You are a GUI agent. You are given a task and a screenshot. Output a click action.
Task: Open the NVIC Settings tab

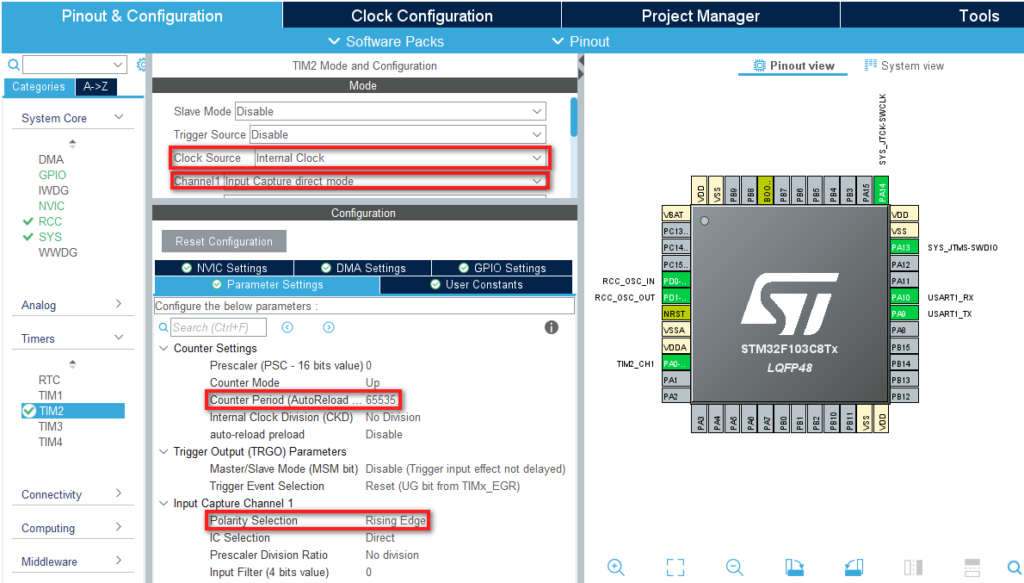click(x=225, y=268)
